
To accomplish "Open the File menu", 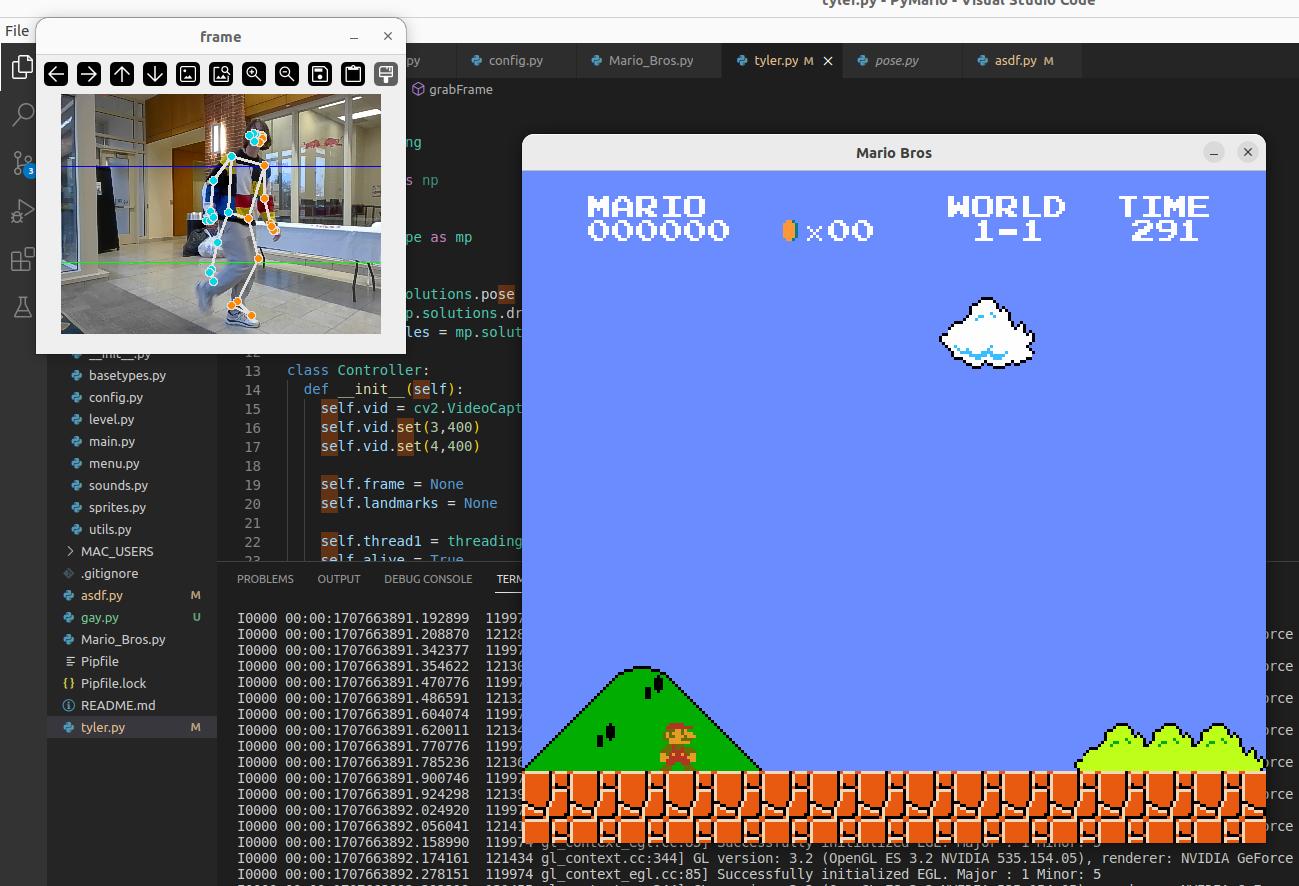I will coord(17,30).
